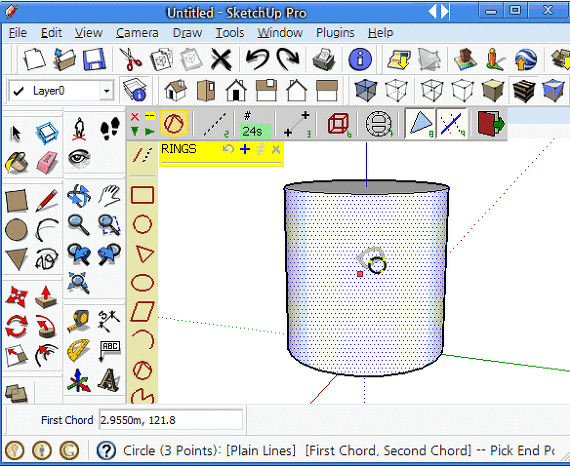Click the blue plus in RINGS palette
The height and width of the screenshot is (468, 570).
tap(245, 149)
